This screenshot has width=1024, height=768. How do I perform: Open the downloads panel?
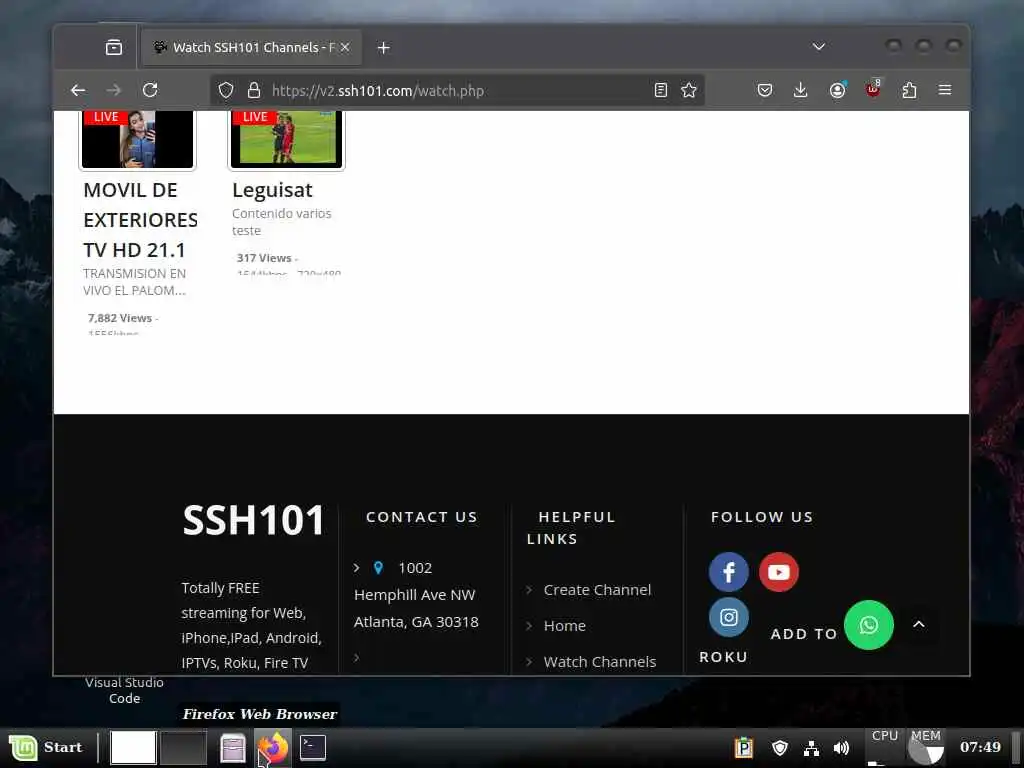800,90
